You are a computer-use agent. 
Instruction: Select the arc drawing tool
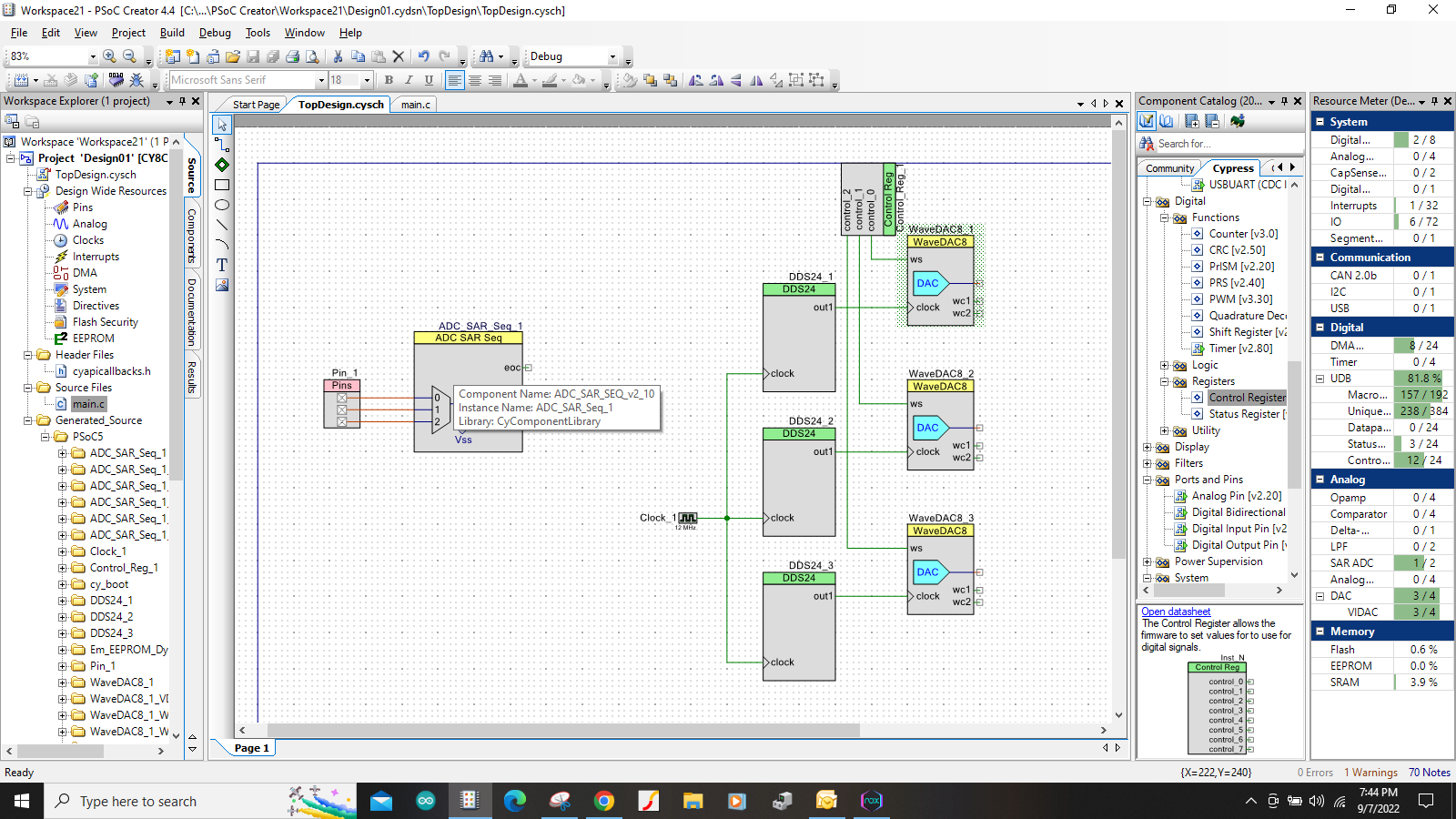[222, 245]
